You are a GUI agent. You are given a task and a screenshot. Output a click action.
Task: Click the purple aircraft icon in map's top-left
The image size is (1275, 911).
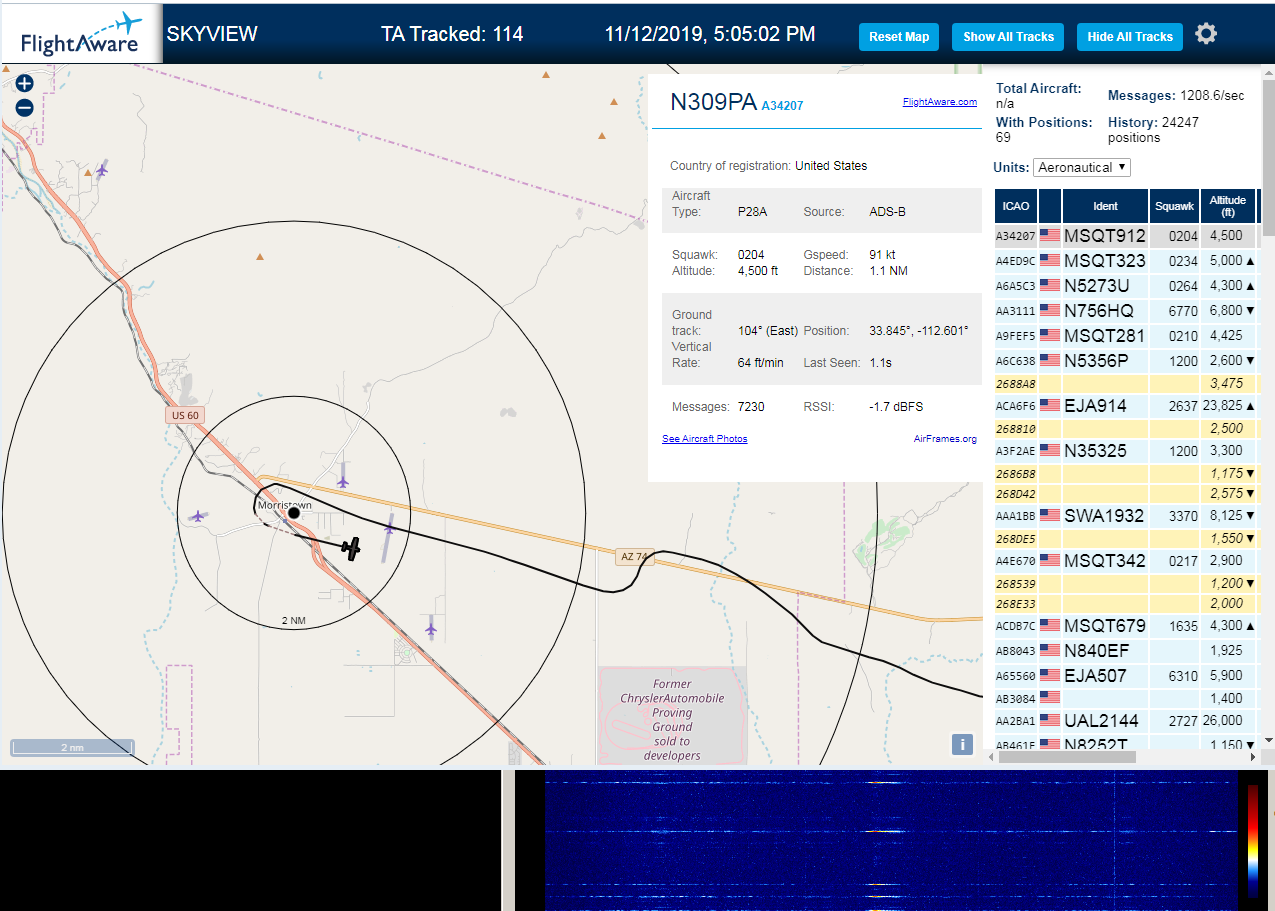102,169
